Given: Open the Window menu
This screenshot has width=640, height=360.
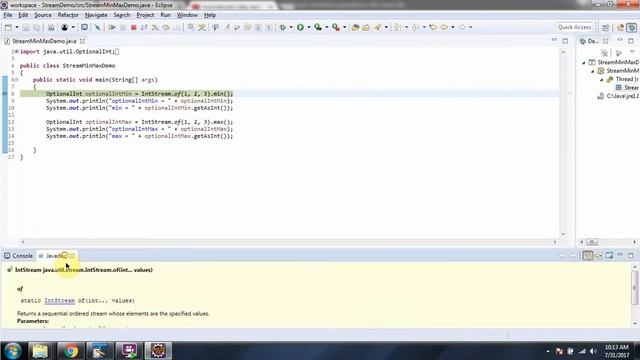Looking at the screenshot, I should tap(187, 15).
